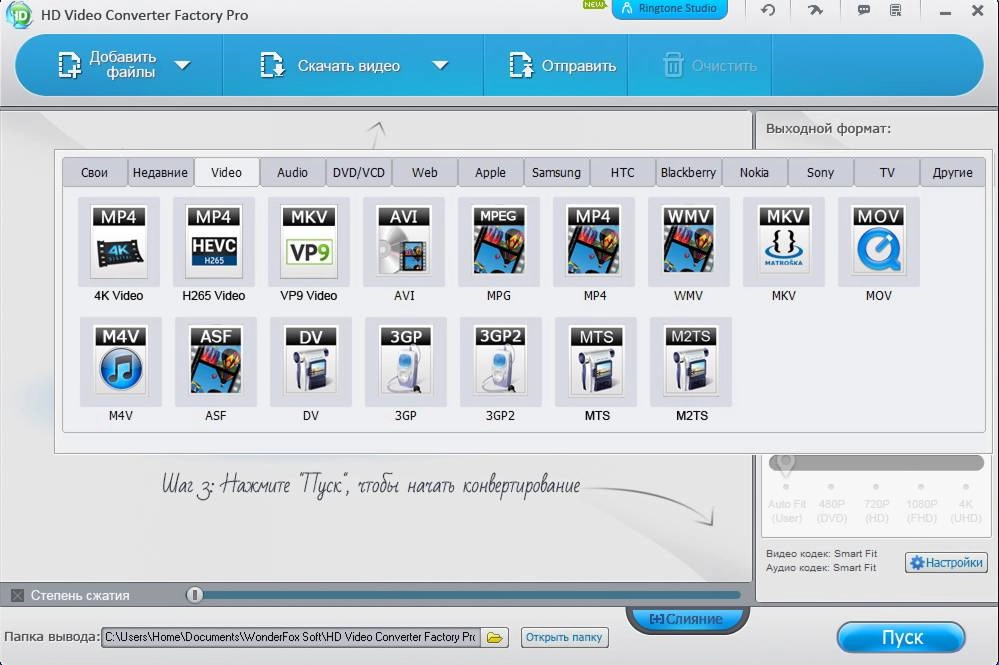Open the Samsung devices tab
Image resolution: width=999 pixels, height=665 pixels.
coord(556,173)
